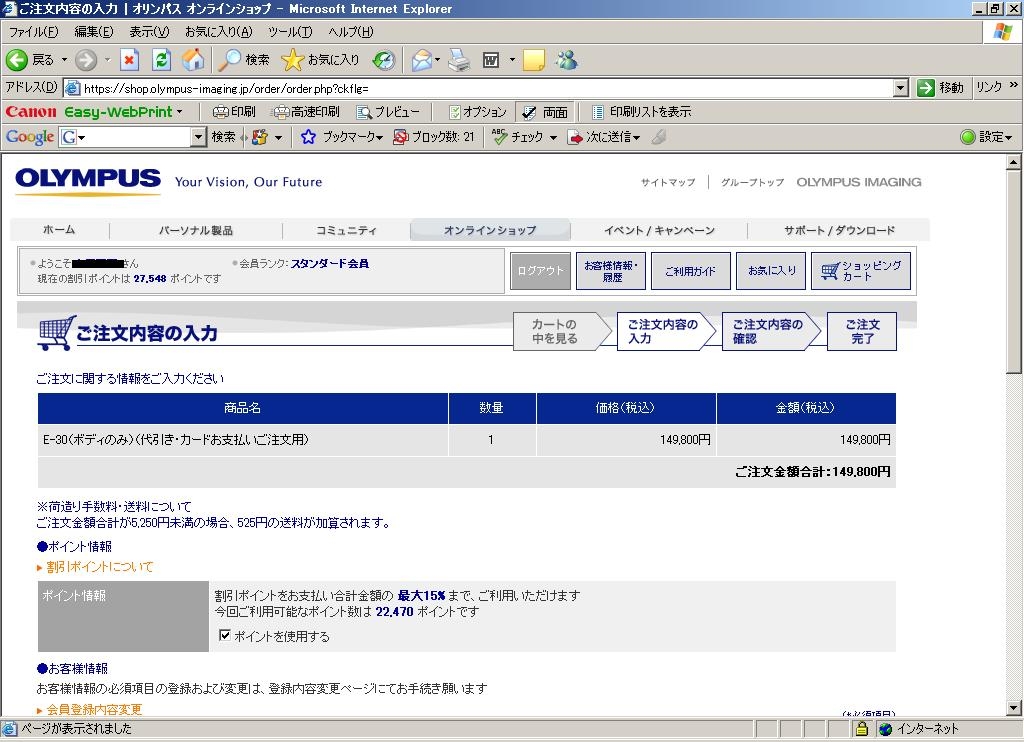This screenshot has height=742, width=1024.
Task: Select the コミュニティ navigation tab
Action: pyautogui.click(x=346, y=230)
